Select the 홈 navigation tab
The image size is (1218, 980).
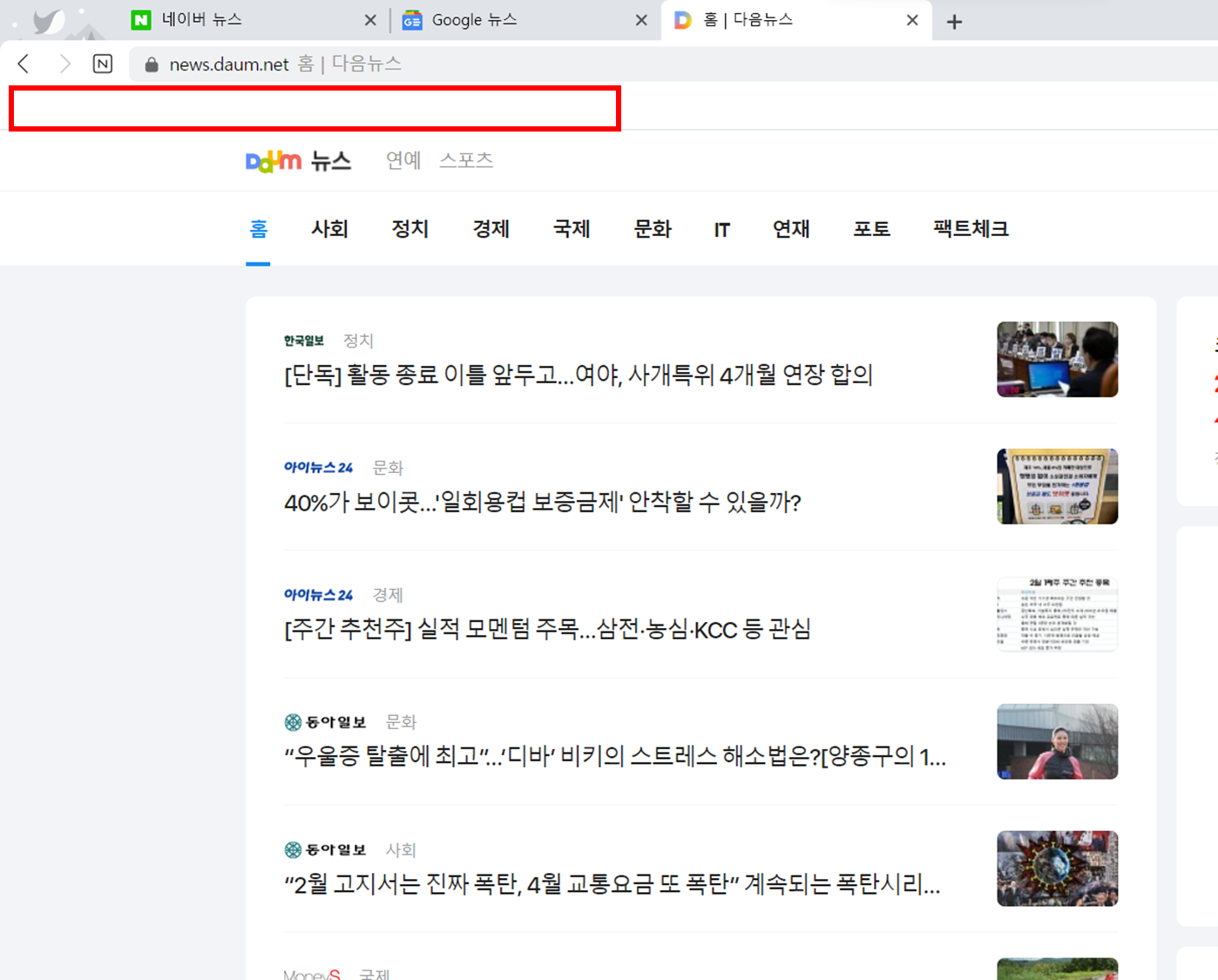click(x=259, y=229)
